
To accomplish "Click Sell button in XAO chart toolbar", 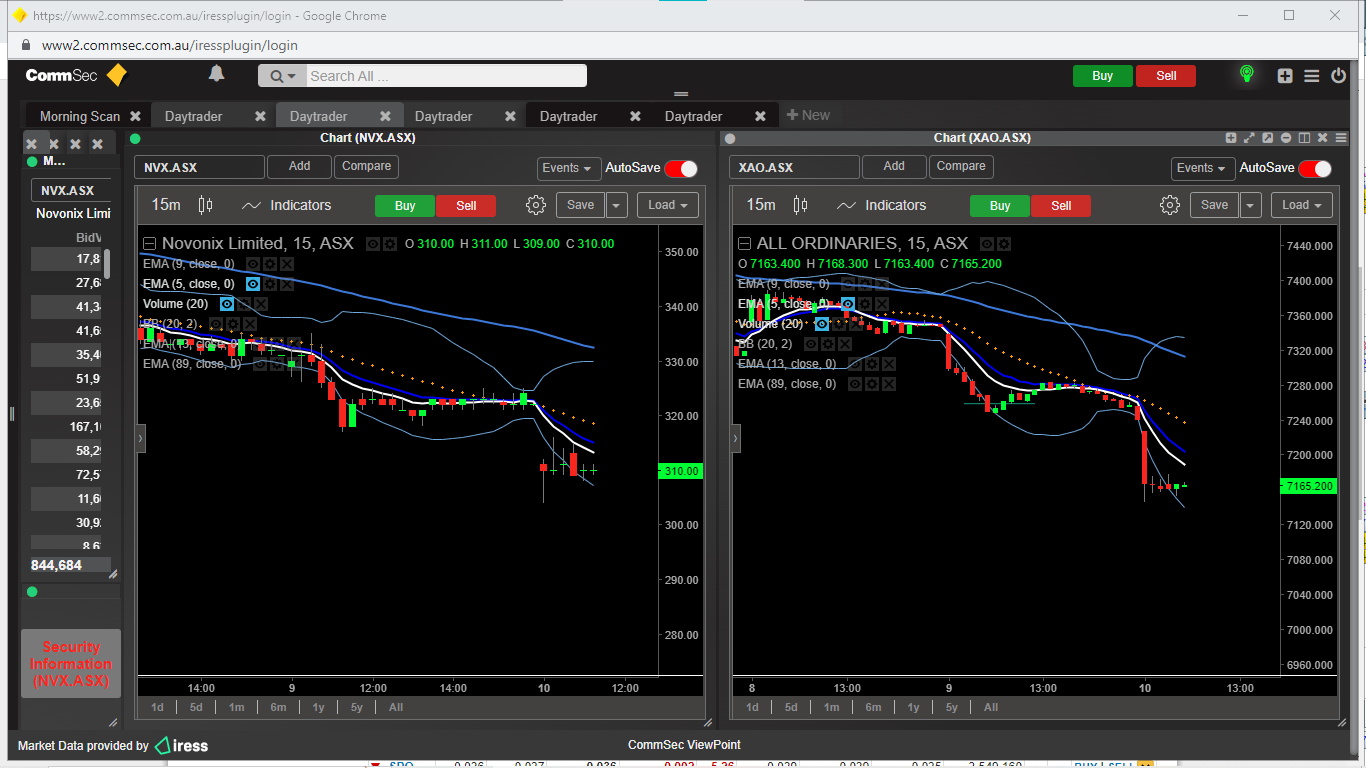I will 1061,206.
